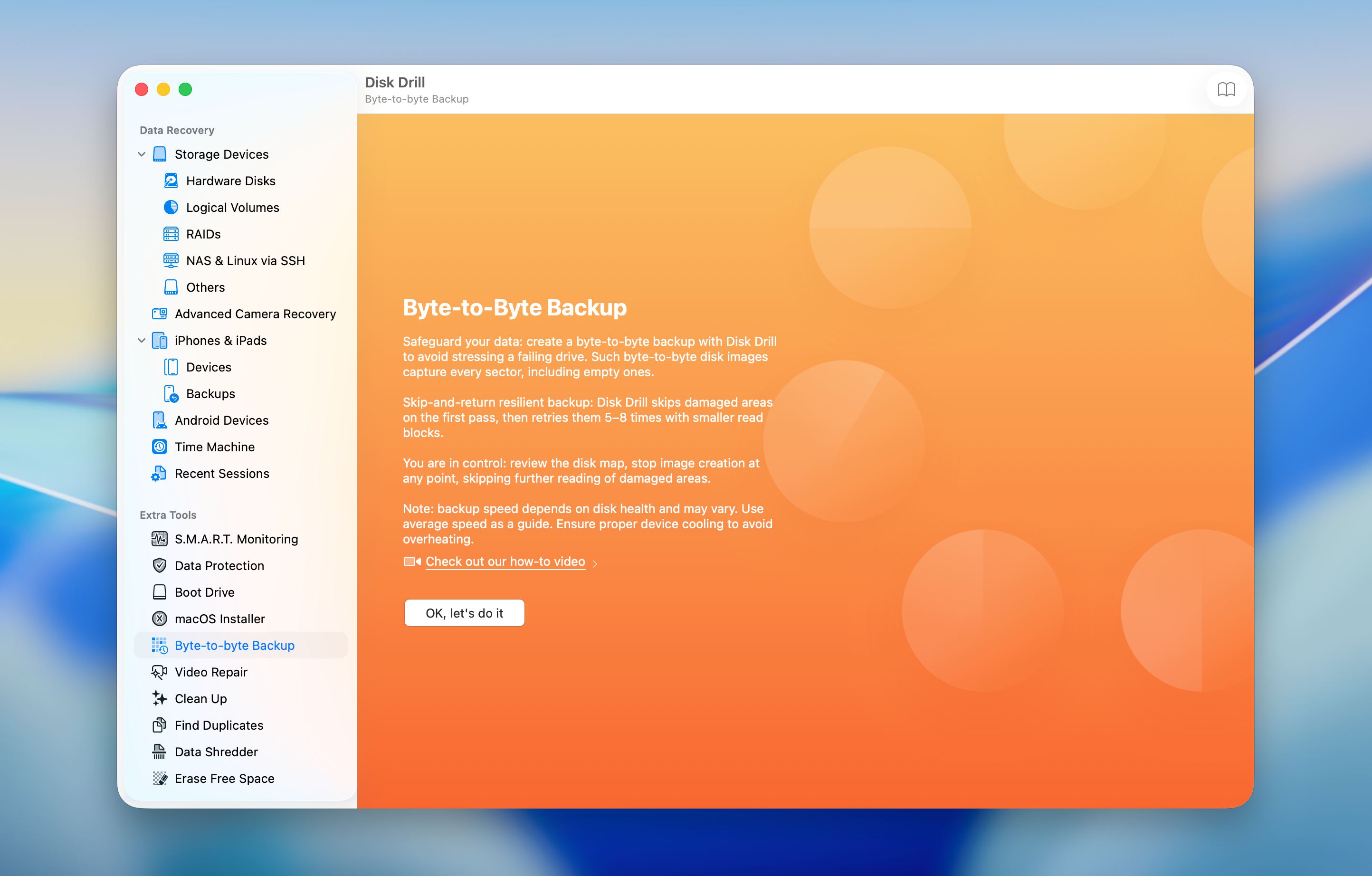This screenshot has width=1372, height=876.
Task: Click the Boot Drive icon
Action: 160,592
